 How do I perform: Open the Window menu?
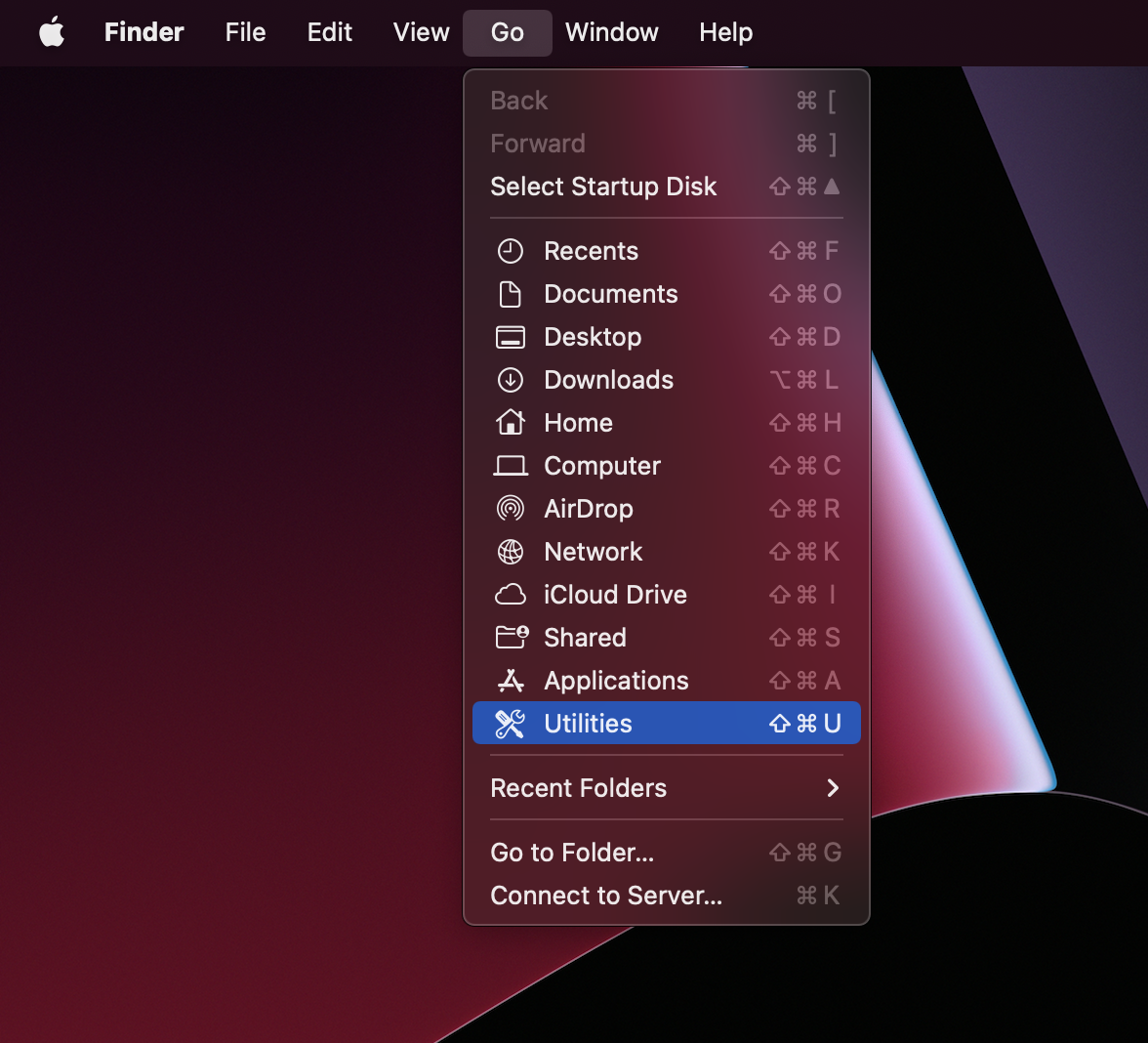[x=611, y=32]
